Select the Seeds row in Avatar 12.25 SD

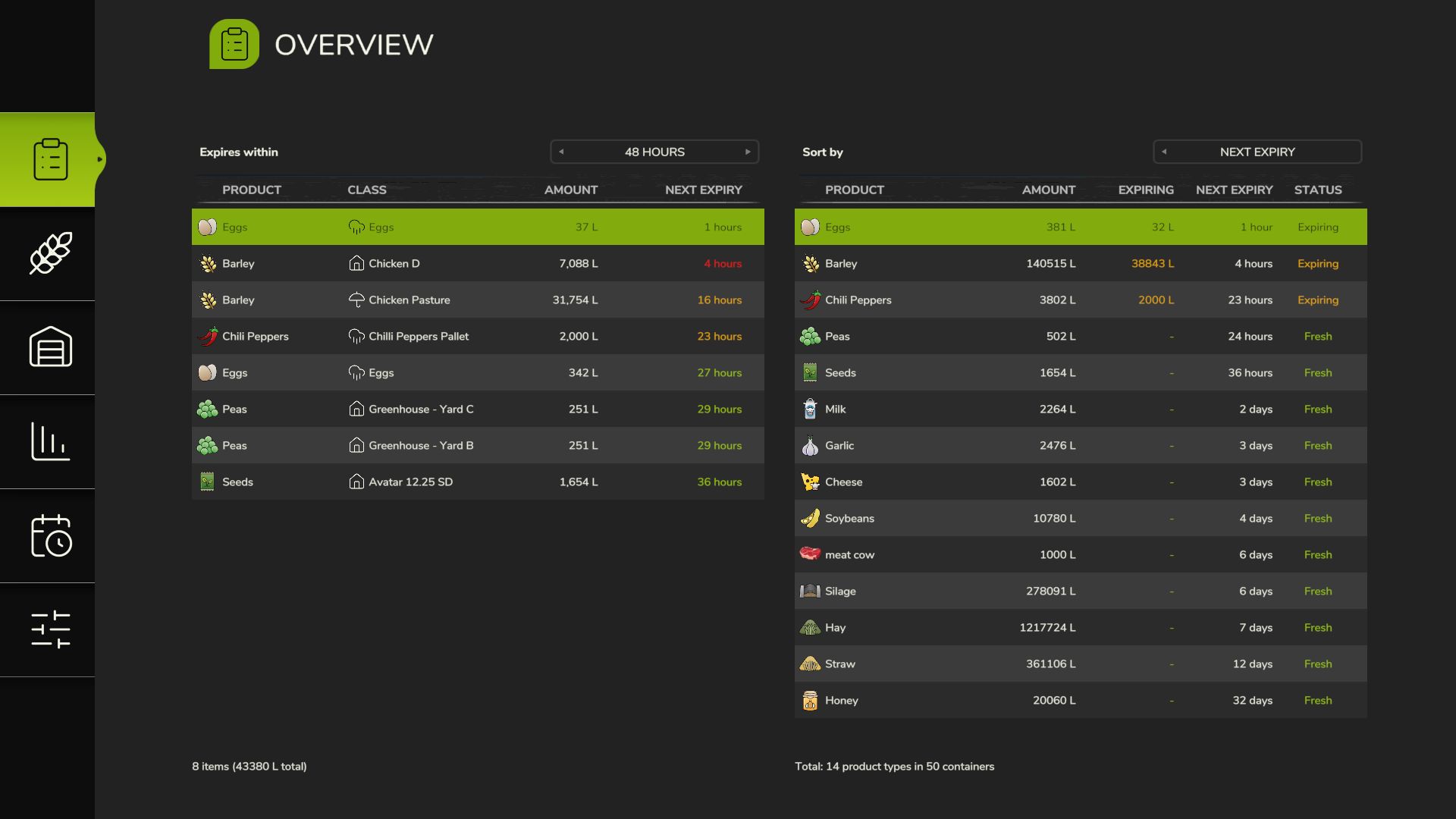[x=478, y=482]
